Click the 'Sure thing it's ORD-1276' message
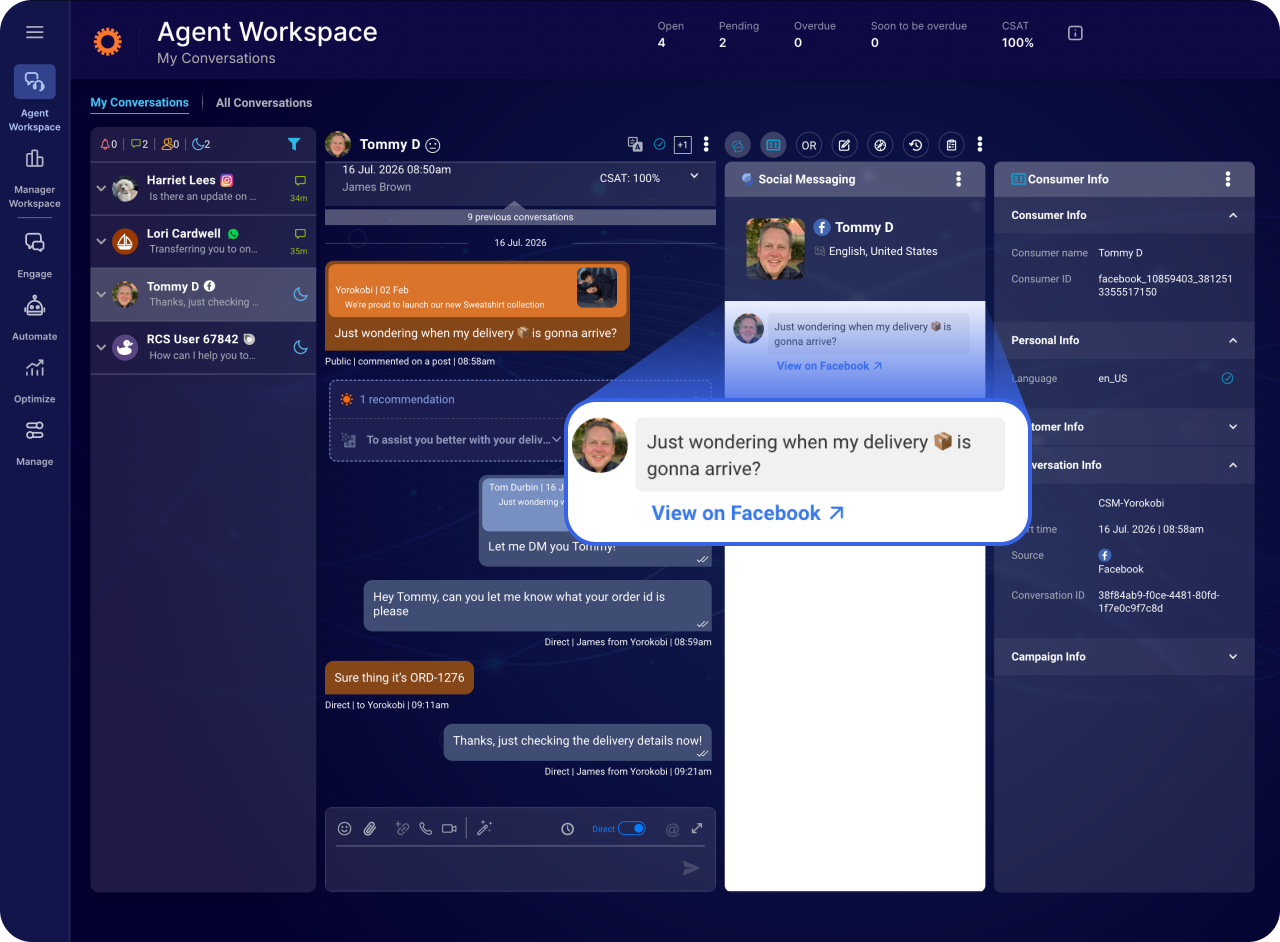This screenshot has width=1280, height=942. pos(400,678)
